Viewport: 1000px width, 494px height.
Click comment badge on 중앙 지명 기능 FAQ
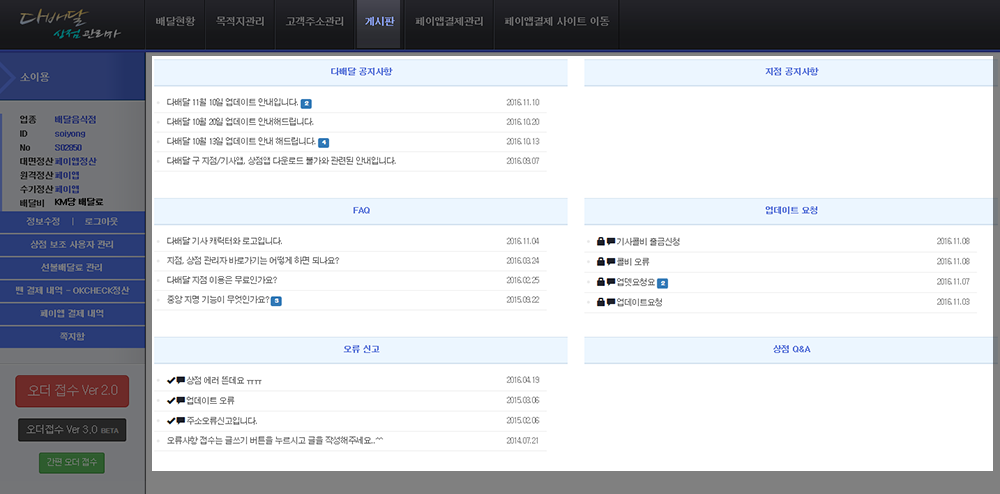click(x=276, y=301)
